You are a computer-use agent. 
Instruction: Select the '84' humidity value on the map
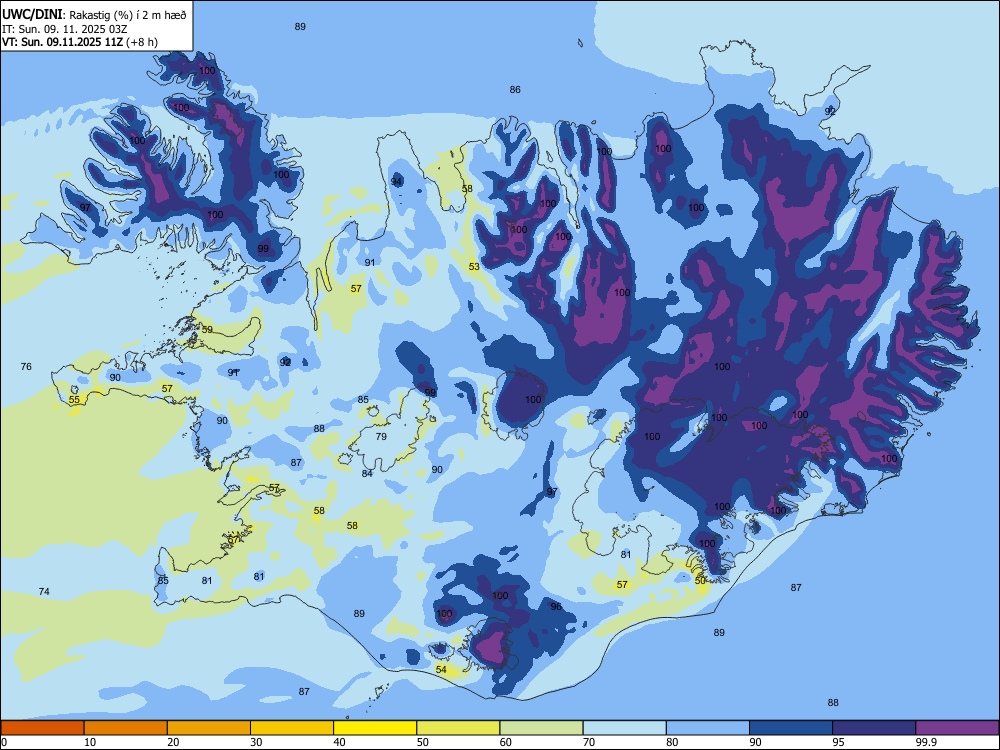coord(367,474)
